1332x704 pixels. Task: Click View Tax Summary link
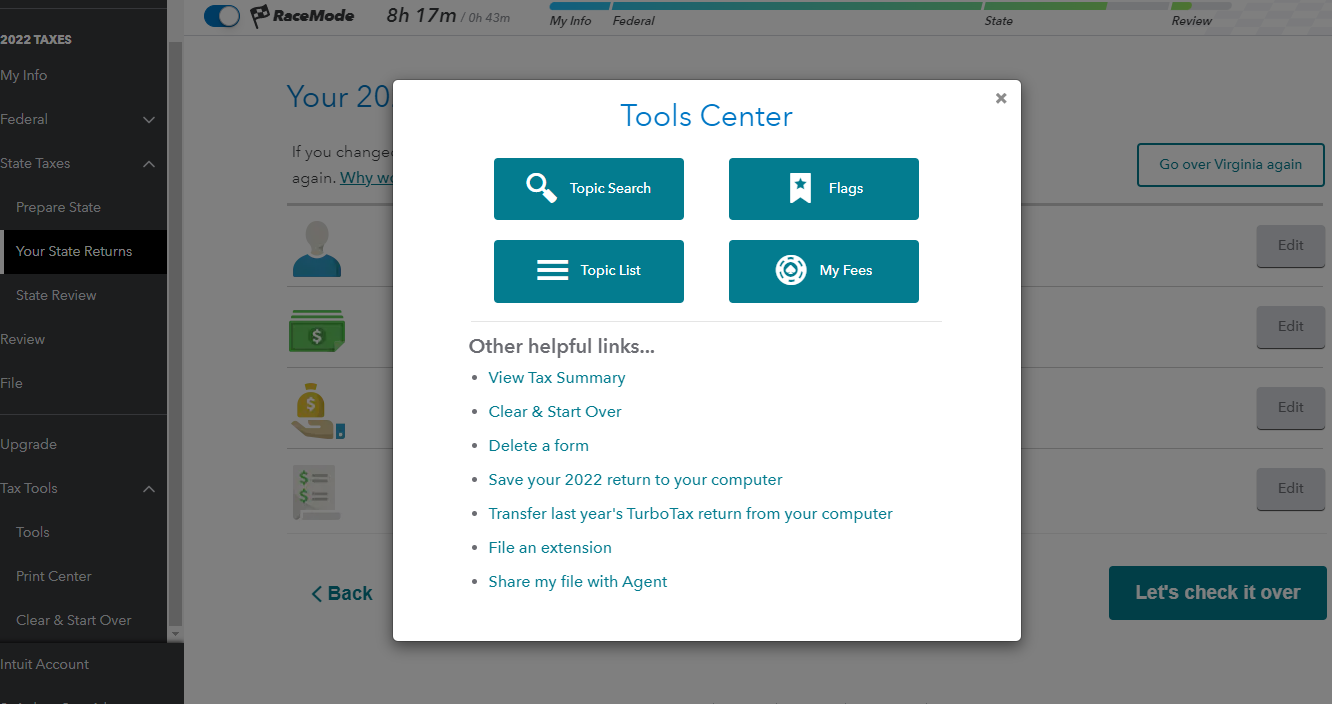click(x=557, y=378)
